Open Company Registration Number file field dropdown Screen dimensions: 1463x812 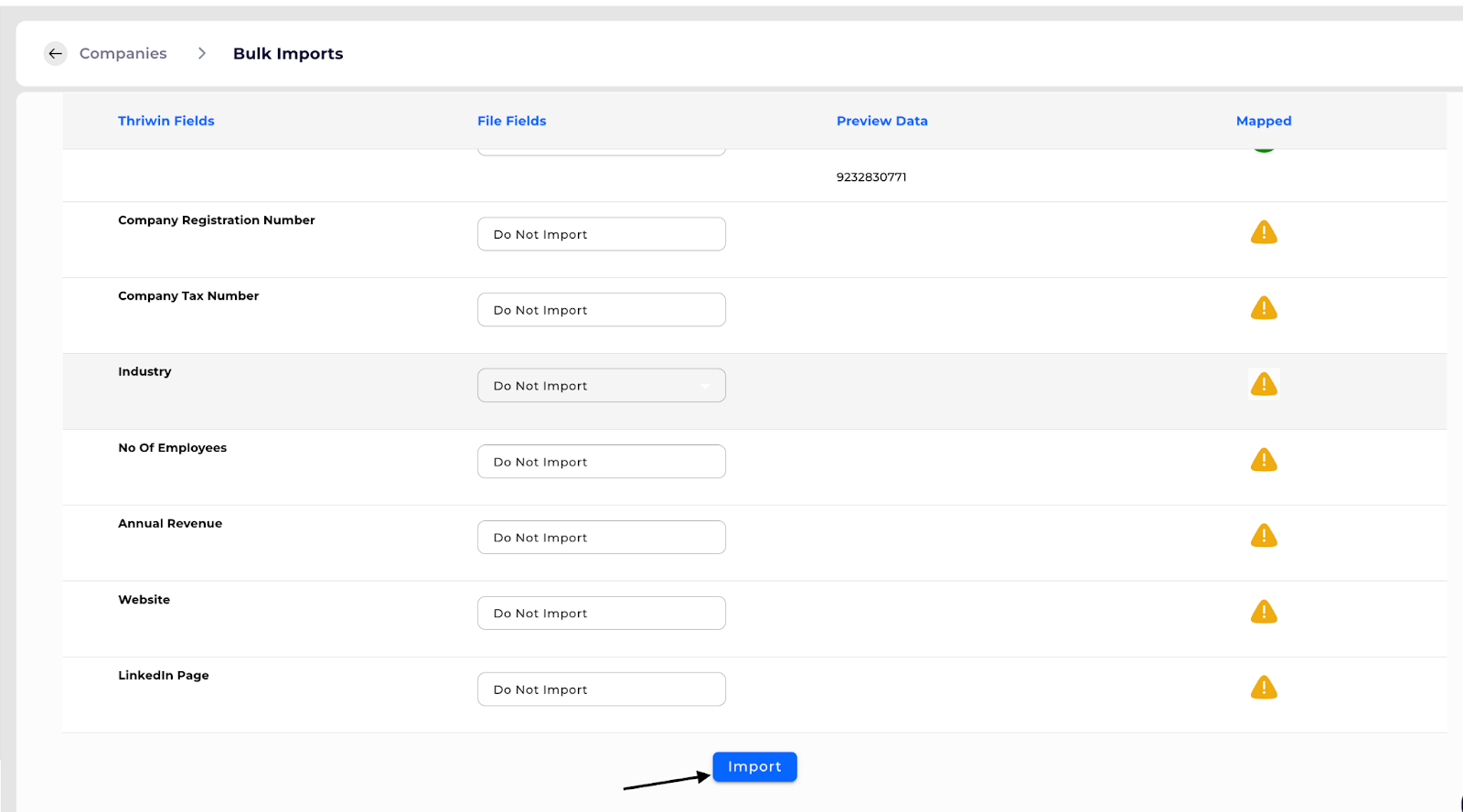pyautogui.click(x=602, y=234)
